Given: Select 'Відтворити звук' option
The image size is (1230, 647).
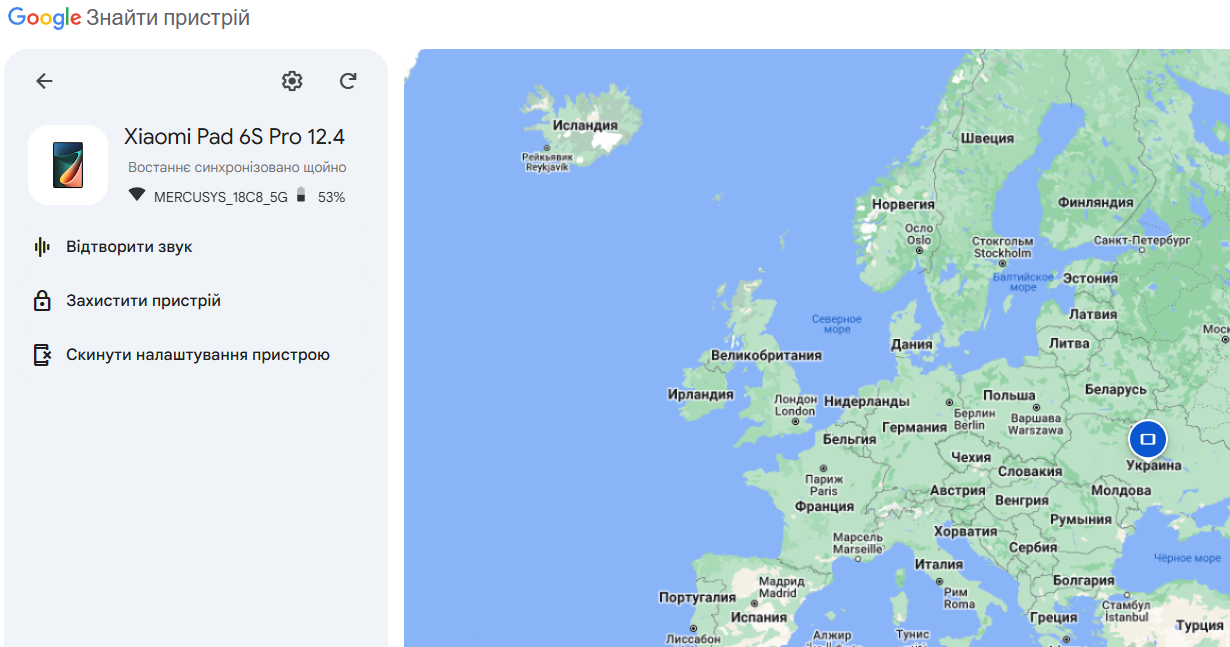Looking at the screenshot, I should [129, 247].
